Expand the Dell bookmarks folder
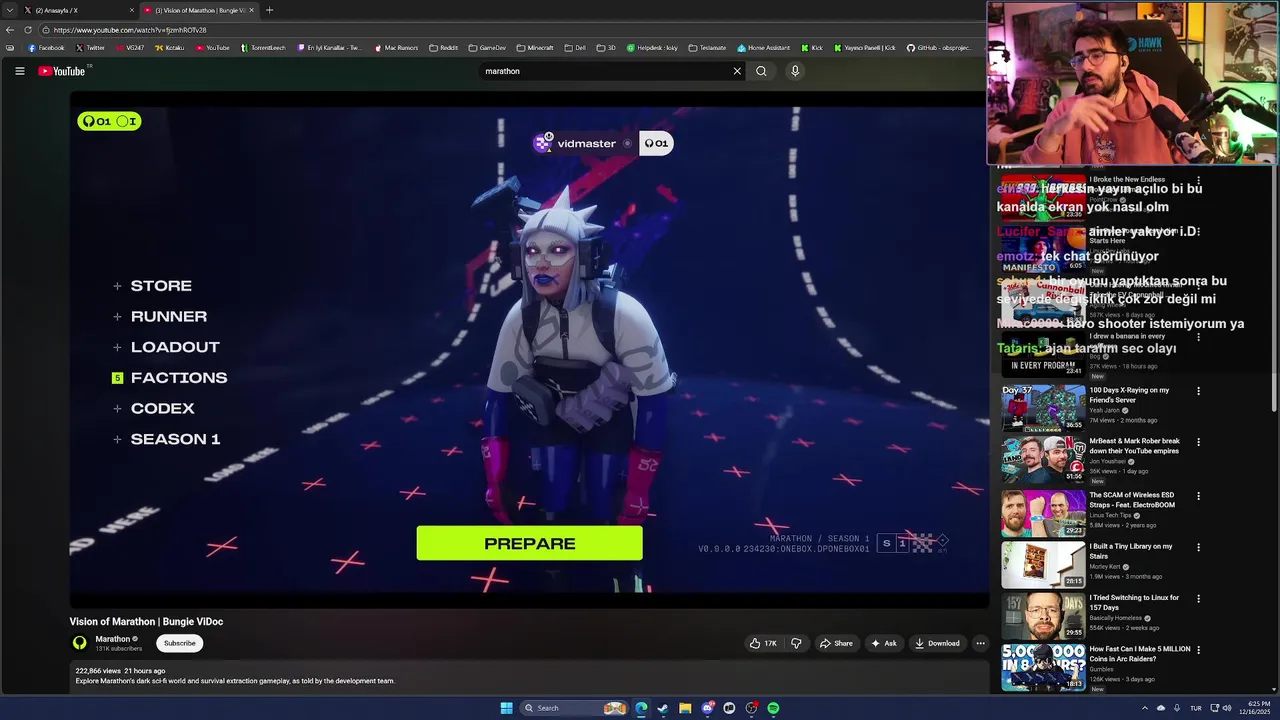Screen dimensions: 1280x720 click(x=575, y=48)
